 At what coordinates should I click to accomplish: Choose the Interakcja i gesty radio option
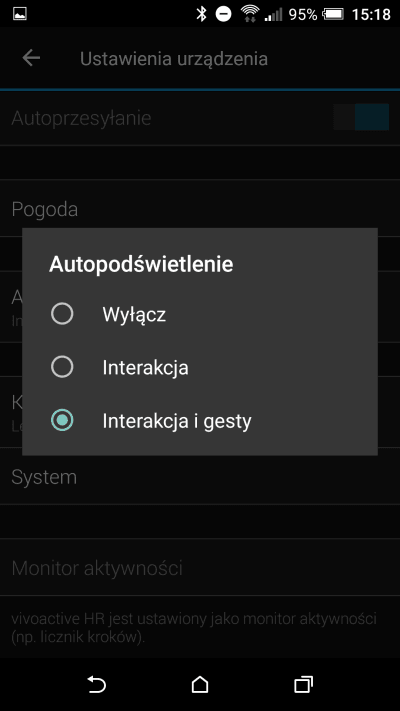coord(62,421)
